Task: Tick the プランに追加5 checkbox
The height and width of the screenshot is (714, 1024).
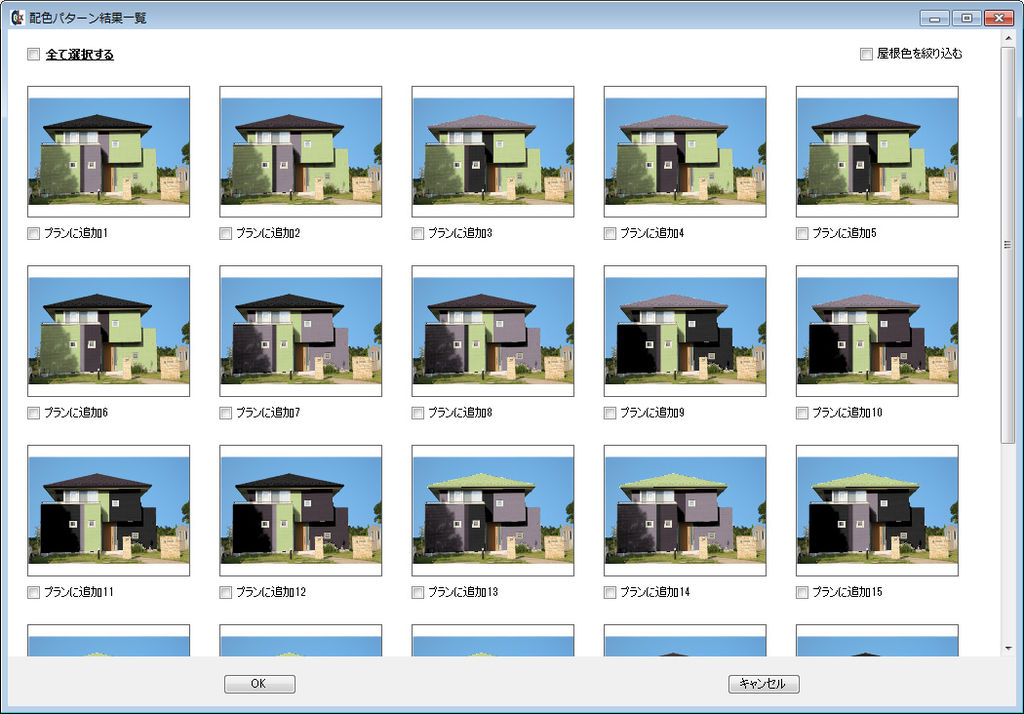Action: pos(802,233)
